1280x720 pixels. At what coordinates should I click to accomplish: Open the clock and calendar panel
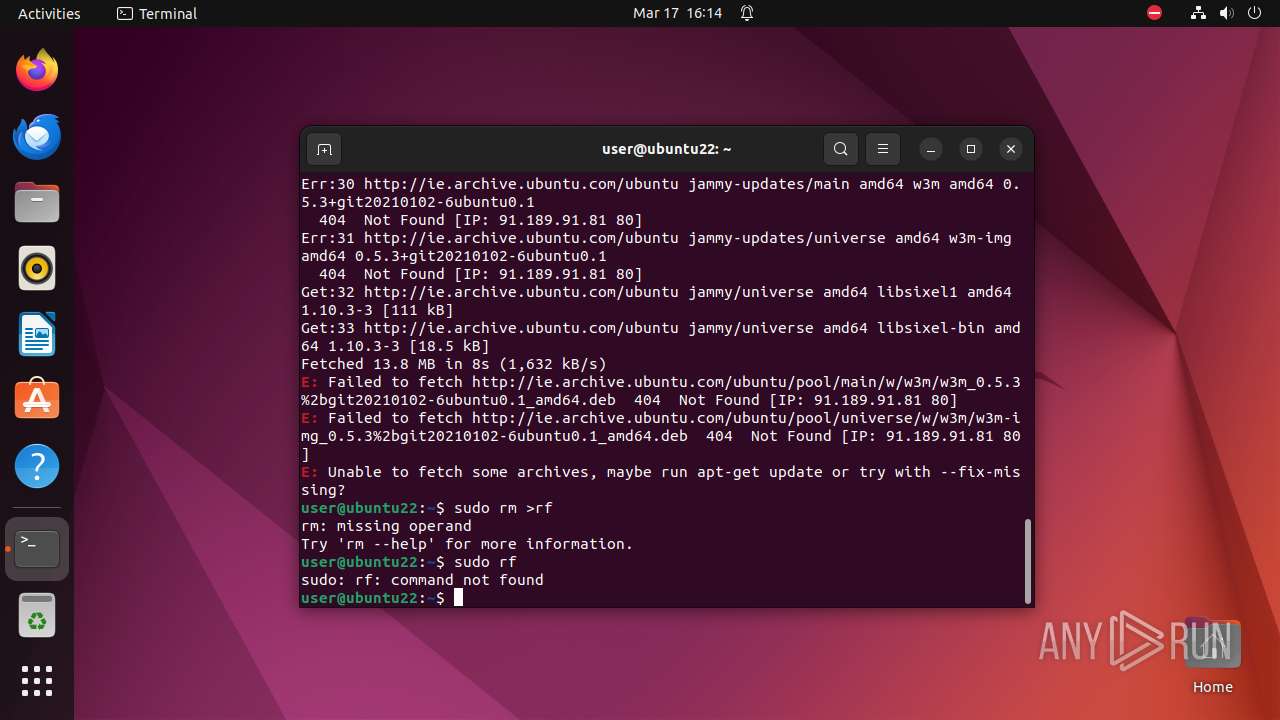tap(677, 13)
